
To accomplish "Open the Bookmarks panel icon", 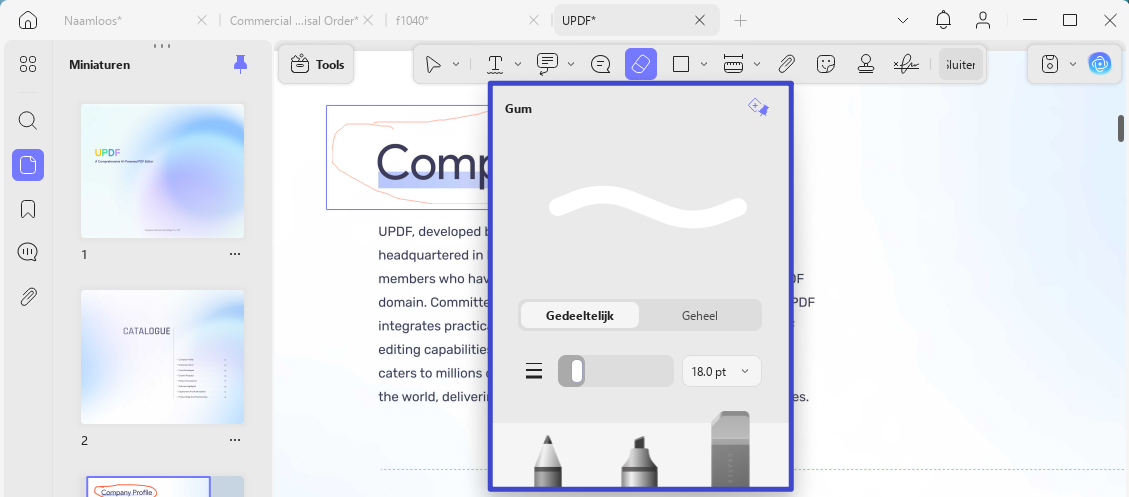I will pos(27,209).
